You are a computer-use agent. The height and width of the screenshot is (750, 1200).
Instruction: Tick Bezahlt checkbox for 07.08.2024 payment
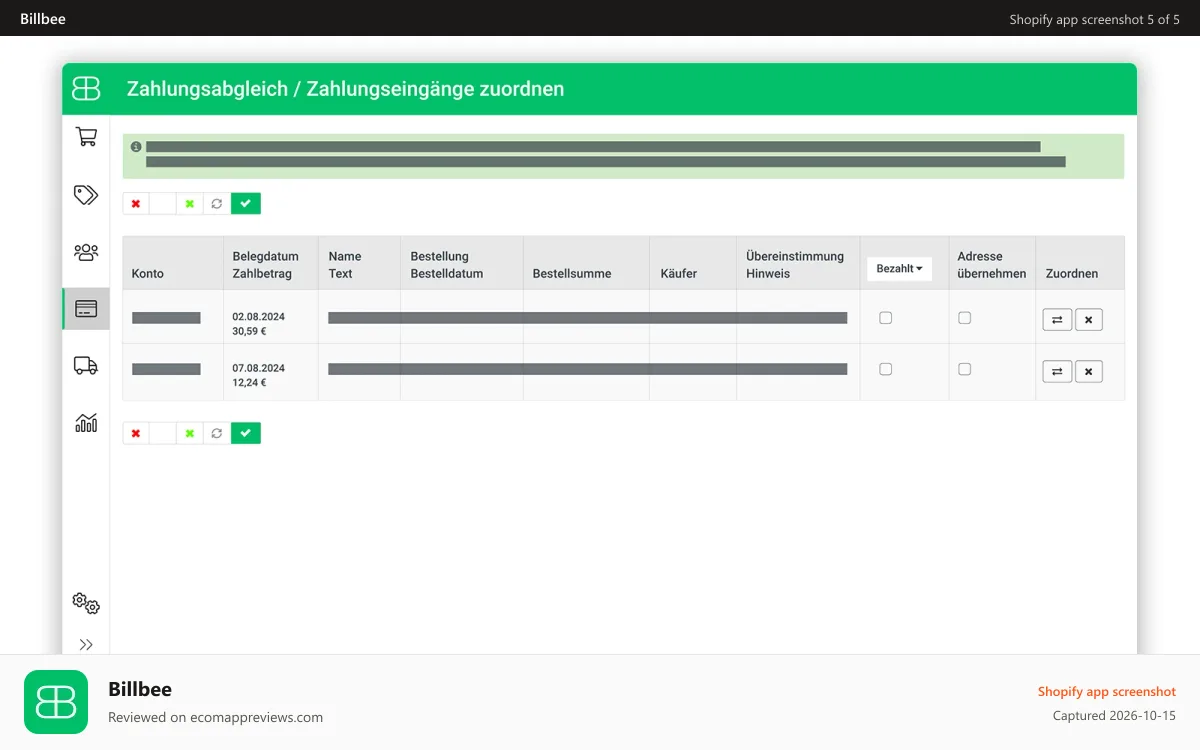(x=885, y=369)
